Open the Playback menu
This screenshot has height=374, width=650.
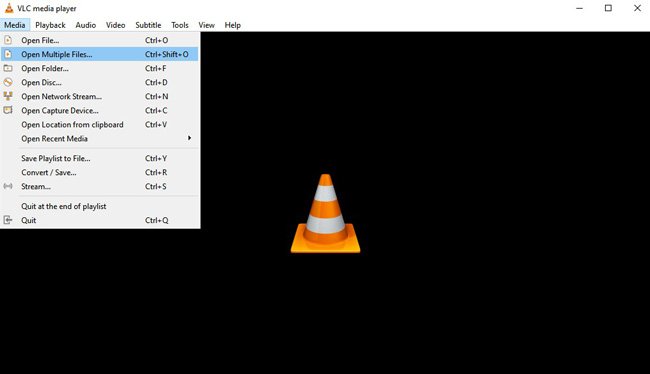pyautogui.click(x=50, y=25)
